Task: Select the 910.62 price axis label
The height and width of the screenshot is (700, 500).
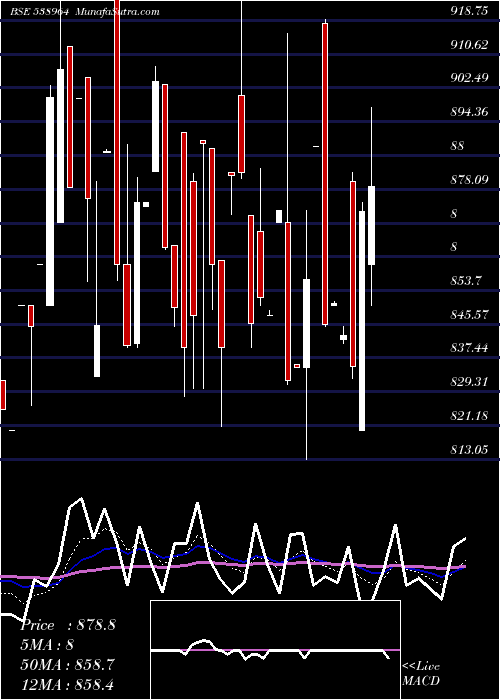Action: (x=469, y=44)
